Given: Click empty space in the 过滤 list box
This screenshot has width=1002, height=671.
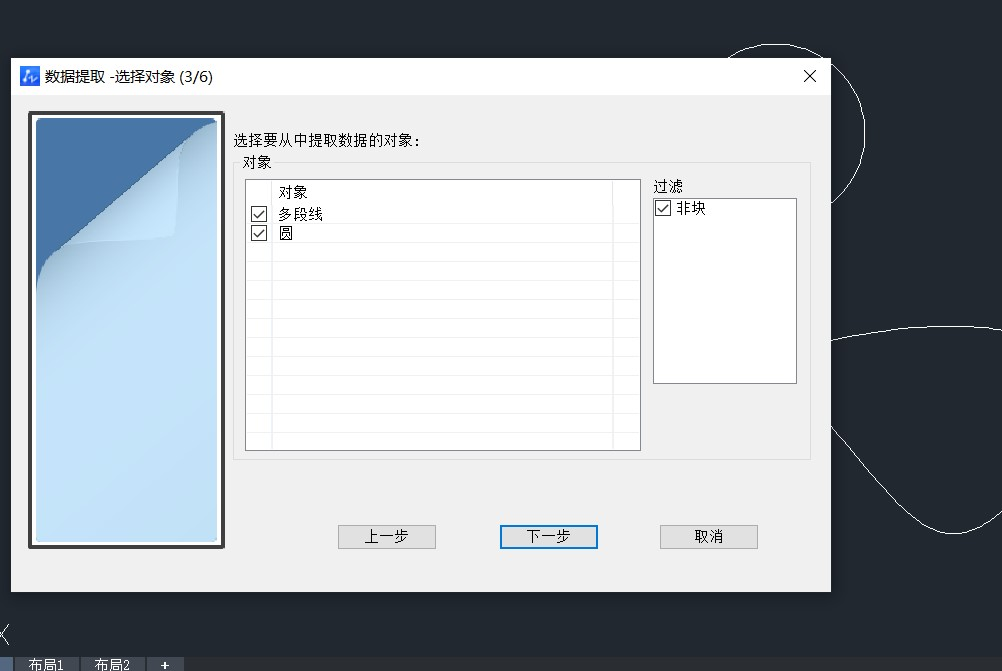Looking at the screenshot, I should tap(724, 300).
